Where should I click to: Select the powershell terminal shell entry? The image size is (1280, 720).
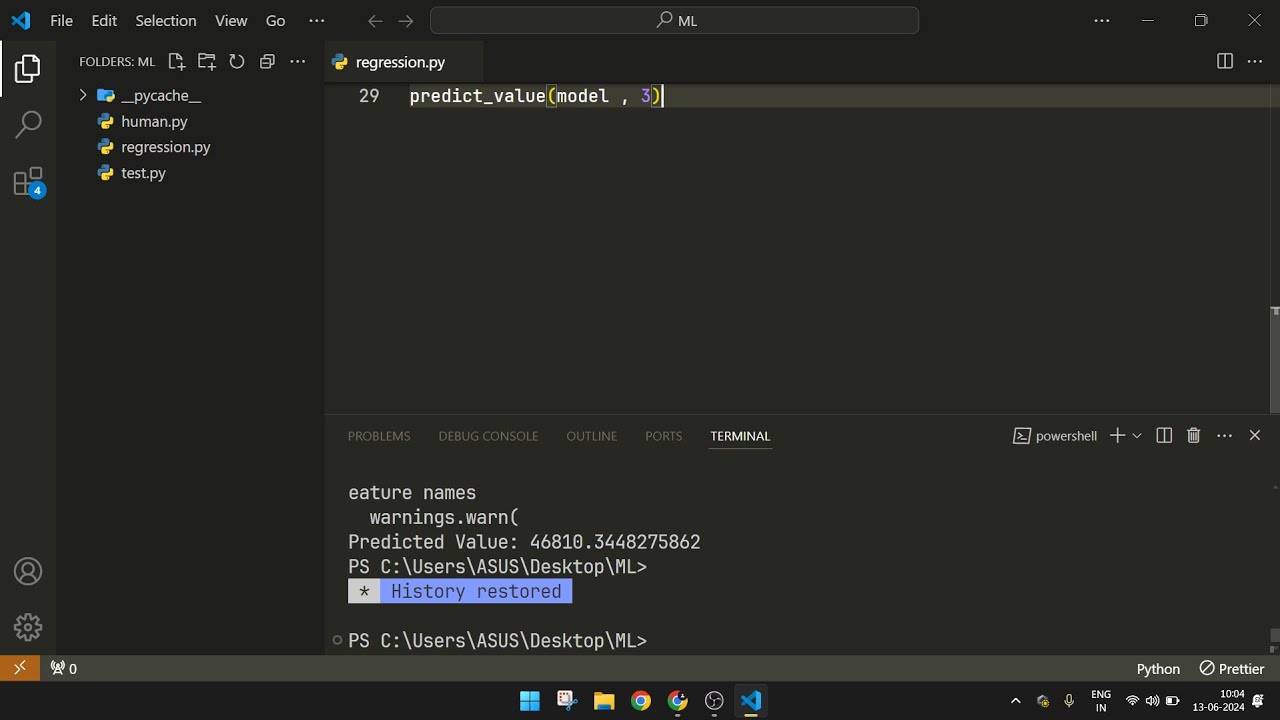click(1055, 436)
